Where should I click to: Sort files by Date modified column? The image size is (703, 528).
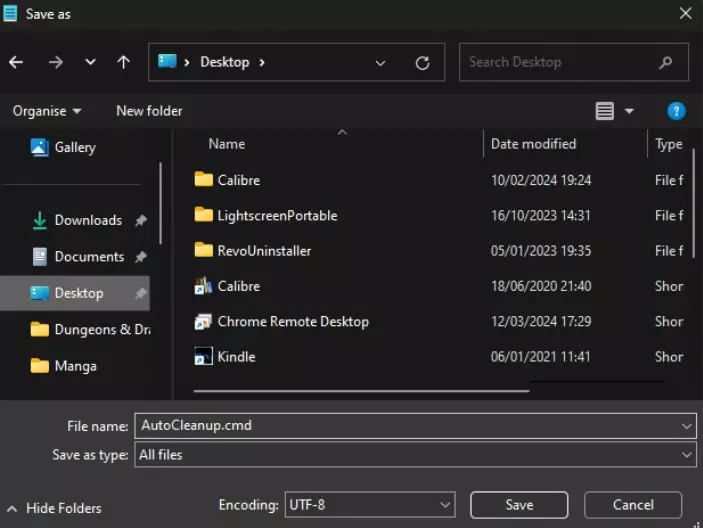(533, 144)
